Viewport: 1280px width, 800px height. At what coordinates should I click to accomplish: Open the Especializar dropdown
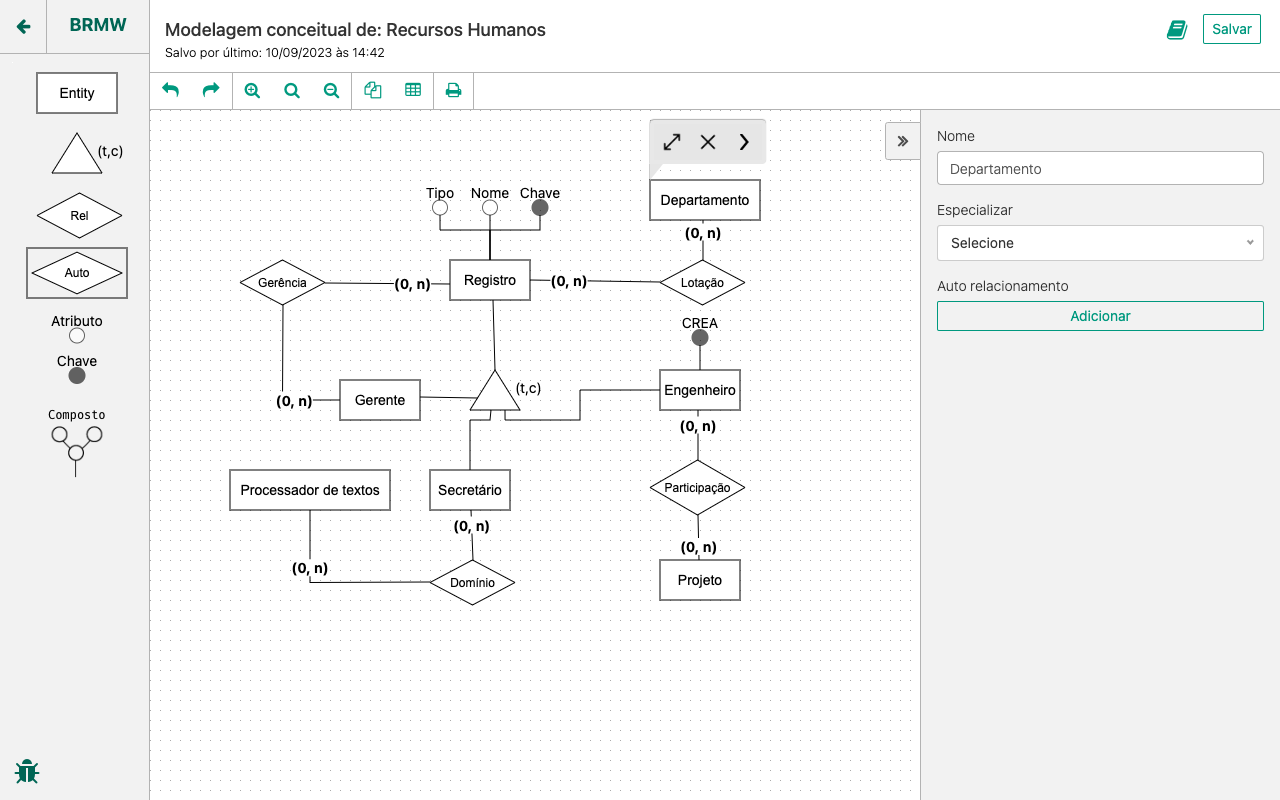(1100, 243)
